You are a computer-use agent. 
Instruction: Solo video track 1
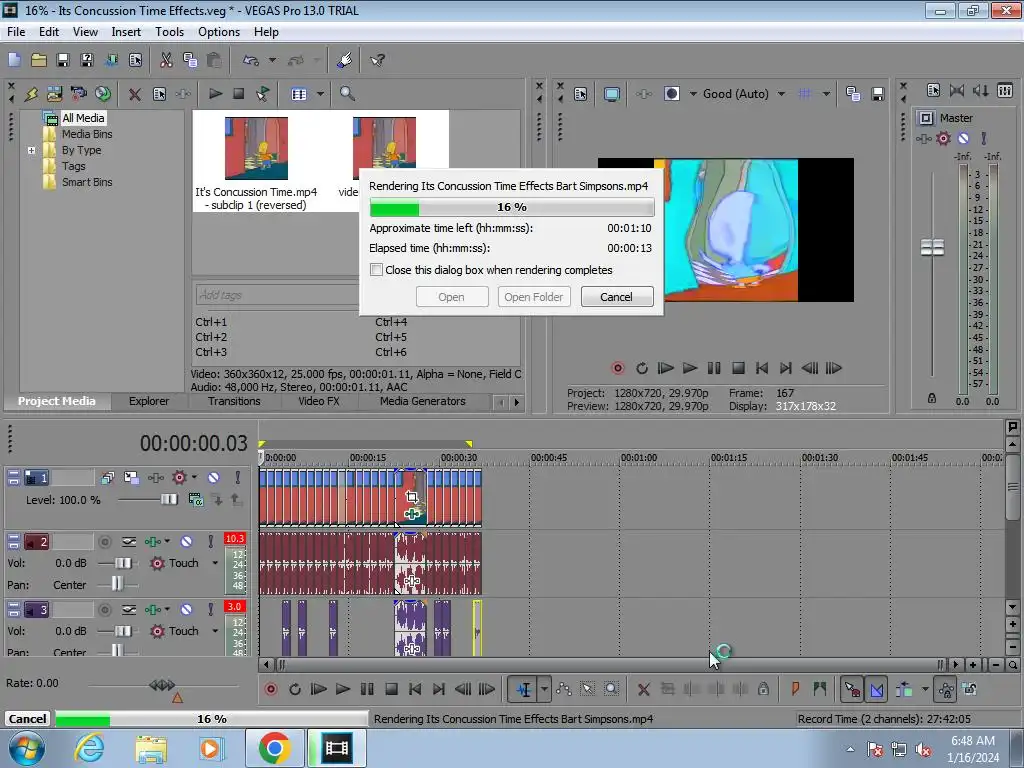tap(238, 477)
